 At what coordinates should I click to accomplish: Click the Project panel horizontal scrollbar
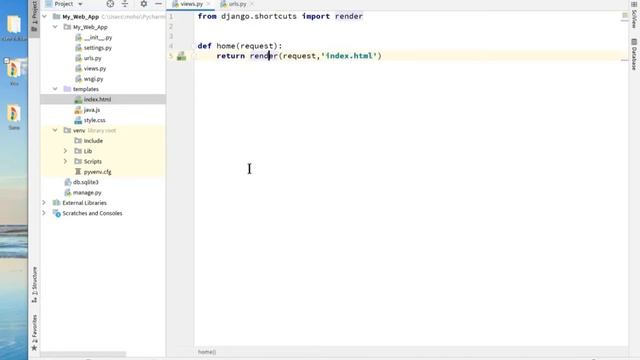[x=83, y=354]
